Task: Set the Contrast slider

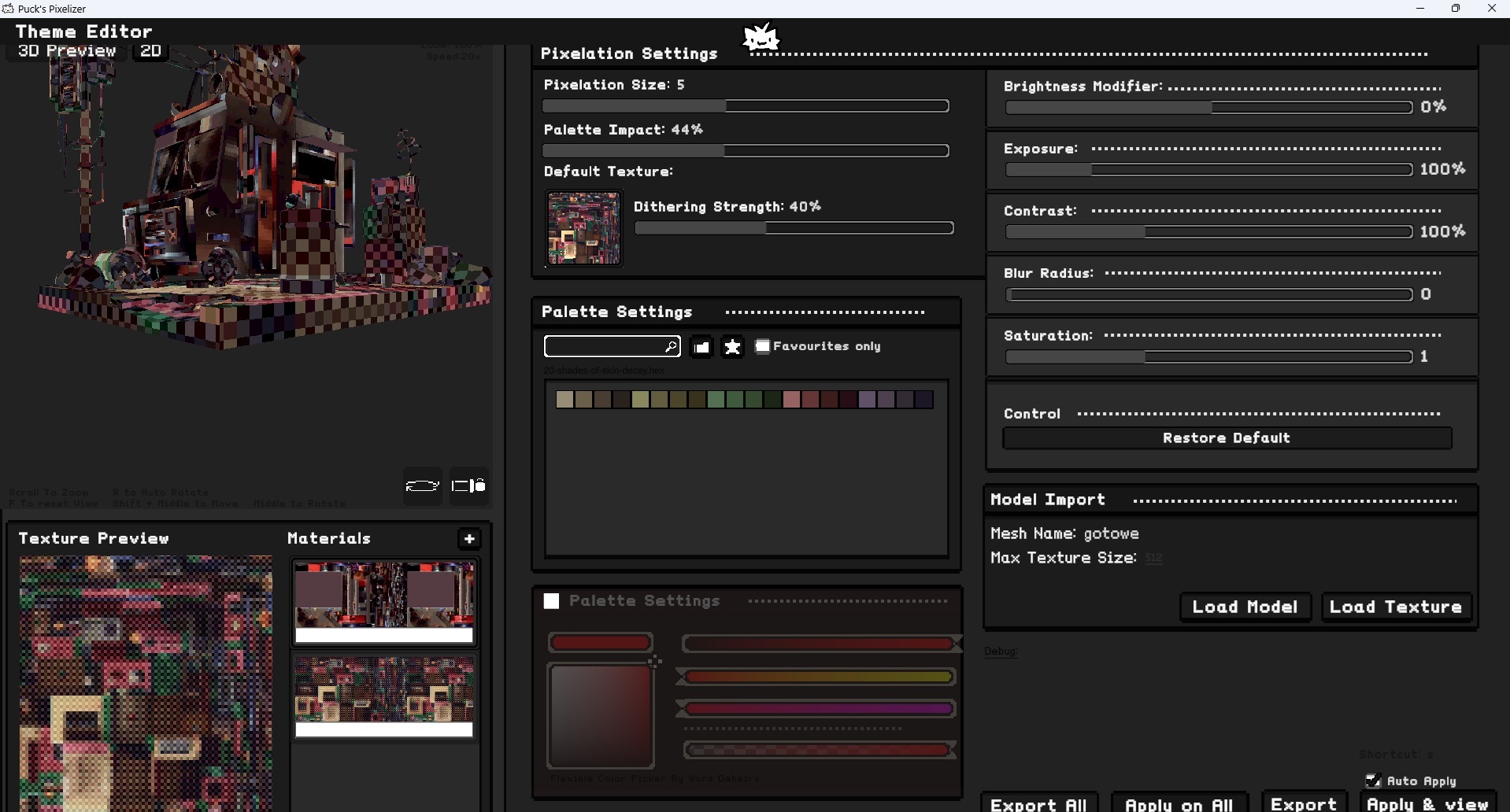Action: [x=1208, y=232]
